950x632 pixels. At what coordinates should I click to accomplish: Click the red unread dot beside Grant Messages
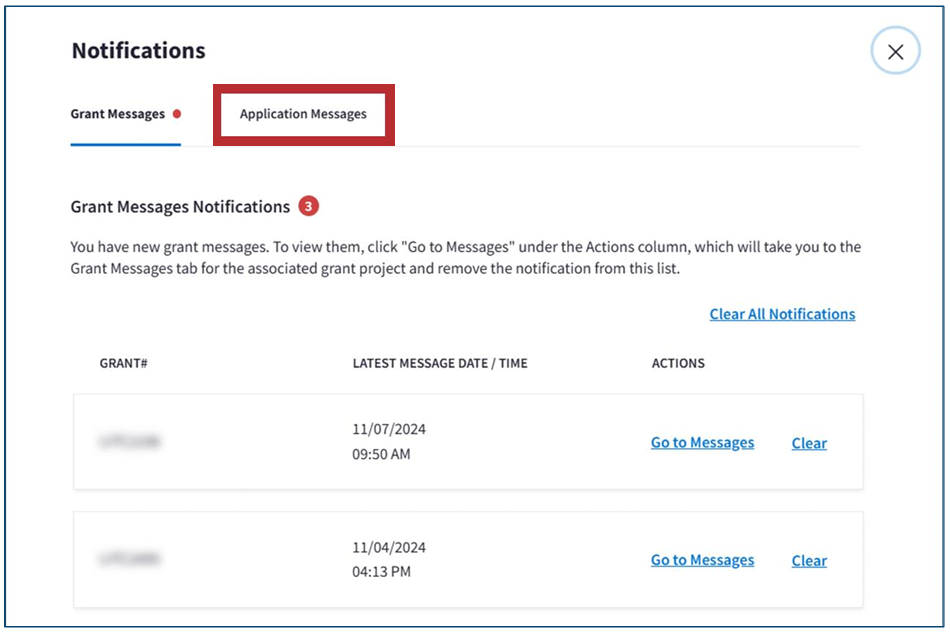(x=177, y=114)
